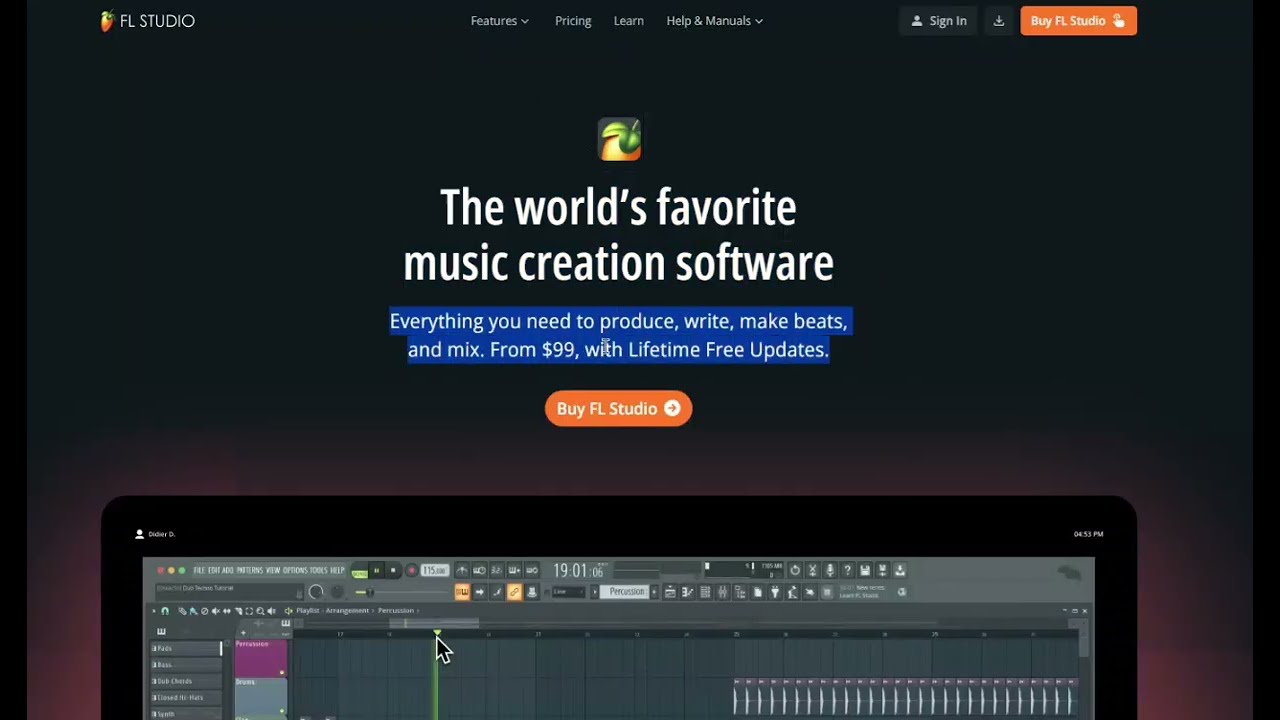Expand the Features dropdown in navigation
Screen dimensions: 1280x720
click(x=500, y=21)
